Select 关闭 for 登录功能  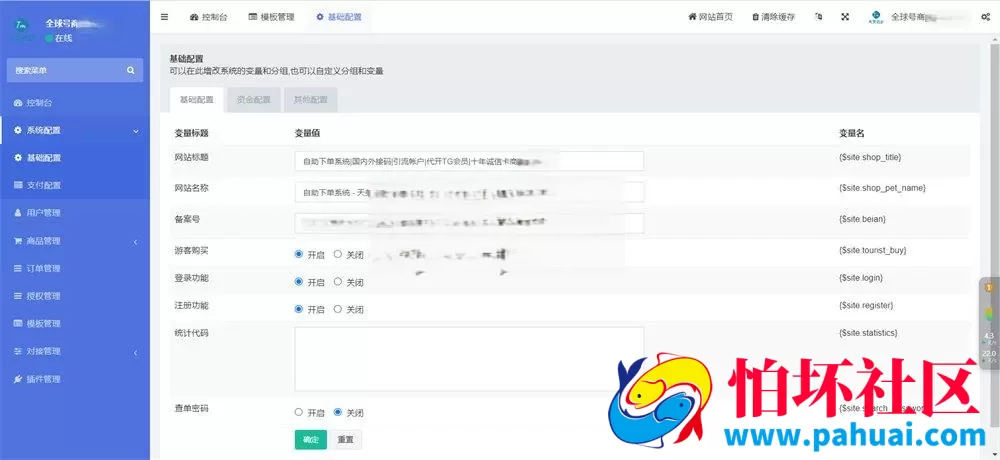tap(338, 281)
